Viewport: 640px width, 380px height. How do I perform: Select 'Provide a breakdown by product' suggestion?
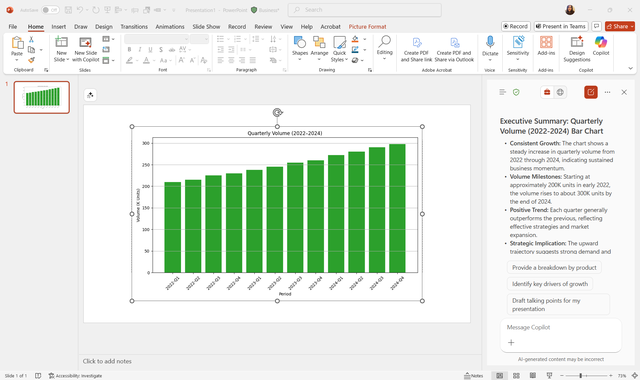tap(554, 268)
